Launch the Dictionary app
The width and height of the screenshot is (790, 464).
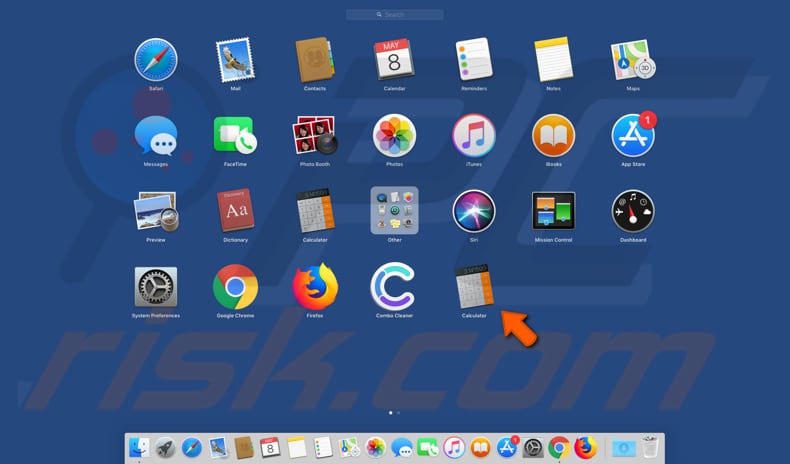click(235, 211)
